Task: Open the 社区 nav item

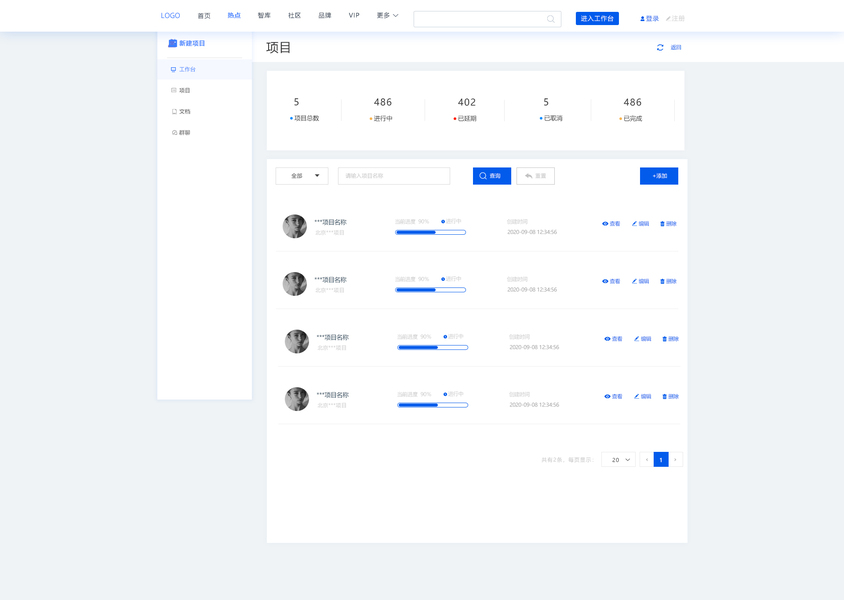Action: pyautogui.click(x=294, y=16)
